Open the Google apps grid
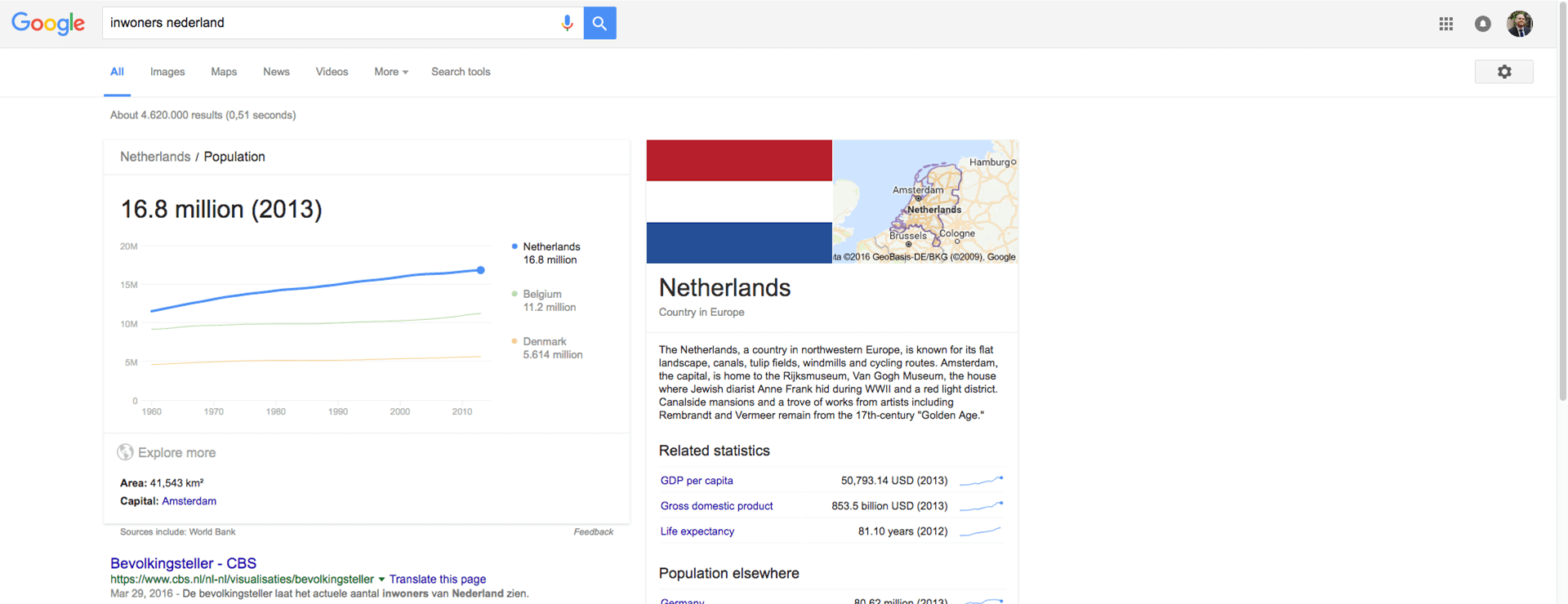The image size is (1568, 604). 1445,24
